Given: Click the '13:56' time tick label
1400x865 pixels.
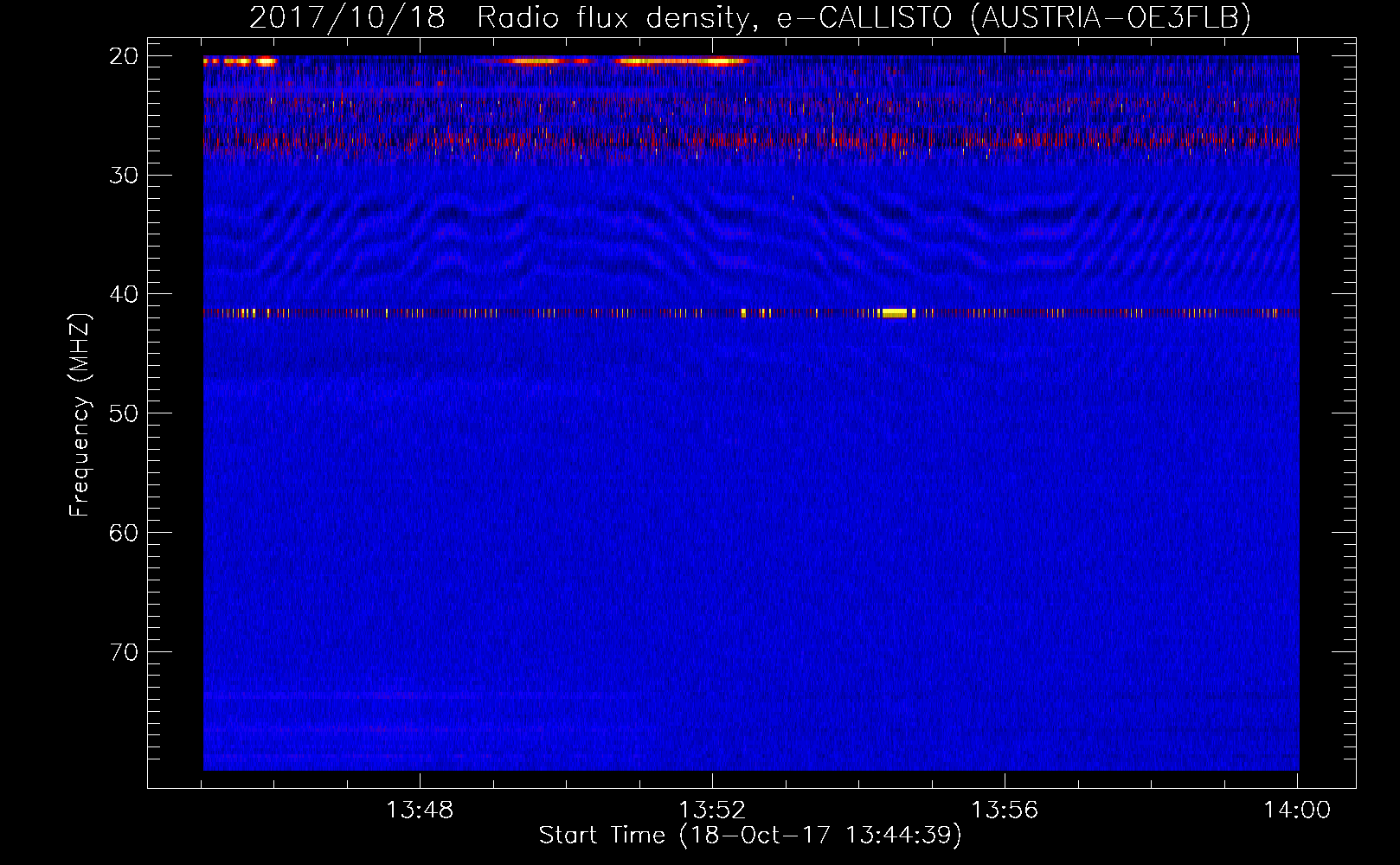Looking at the screenshot, I should point(1005,810).
